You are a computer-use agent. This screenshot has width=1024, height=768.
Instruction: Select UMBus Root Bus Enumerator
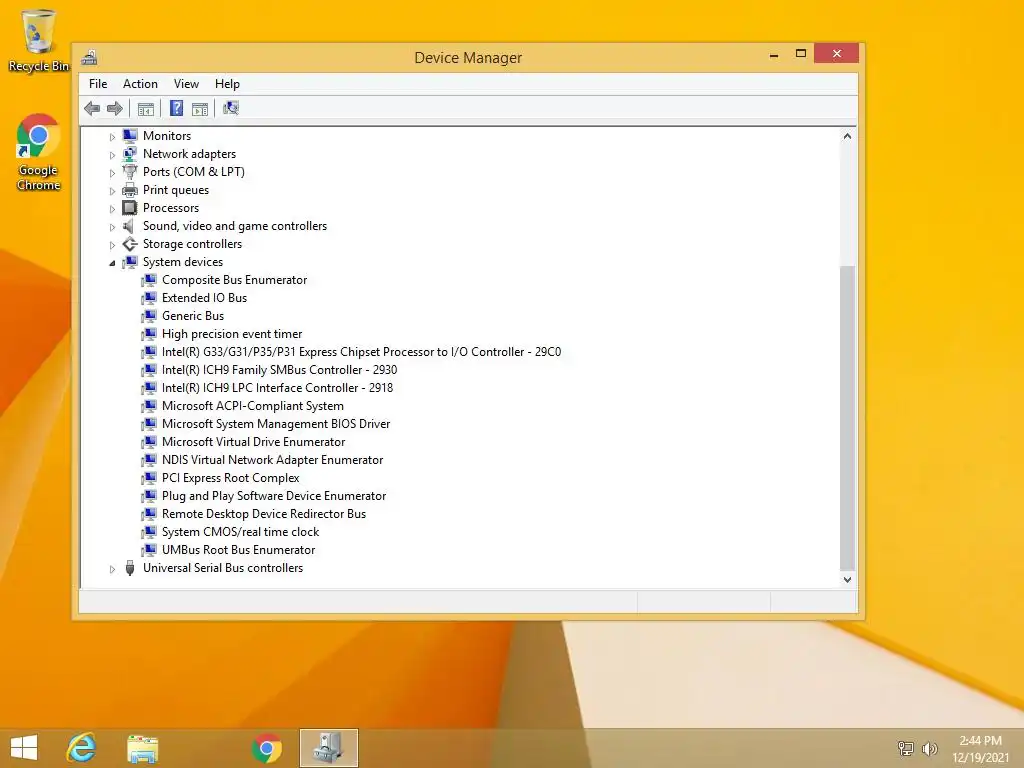coord(238,550)
